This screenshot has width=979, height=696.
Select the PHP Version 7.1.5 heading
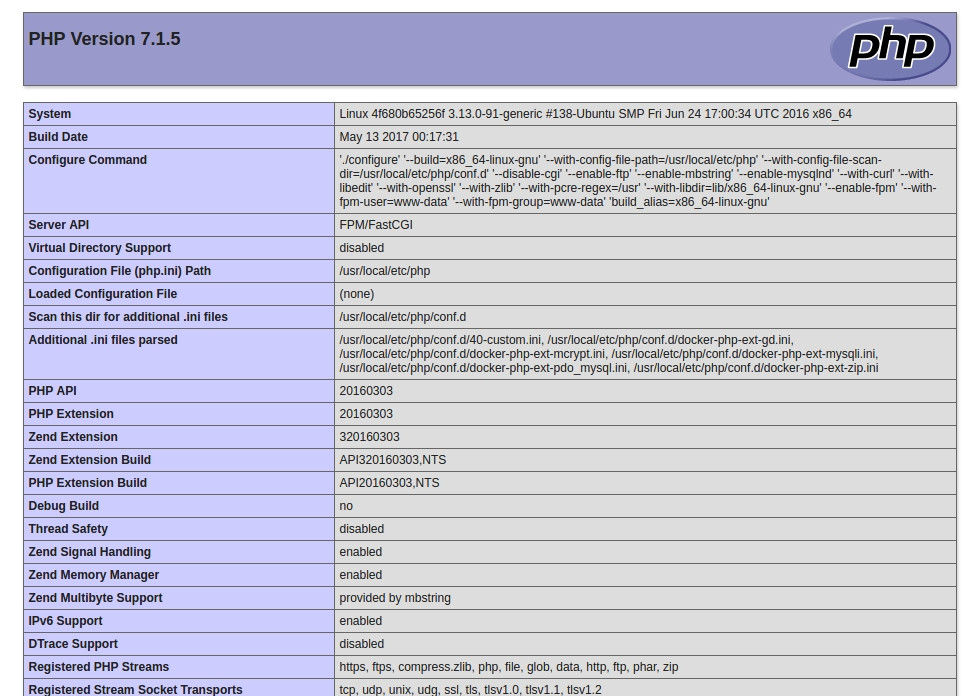coord(104,39)
